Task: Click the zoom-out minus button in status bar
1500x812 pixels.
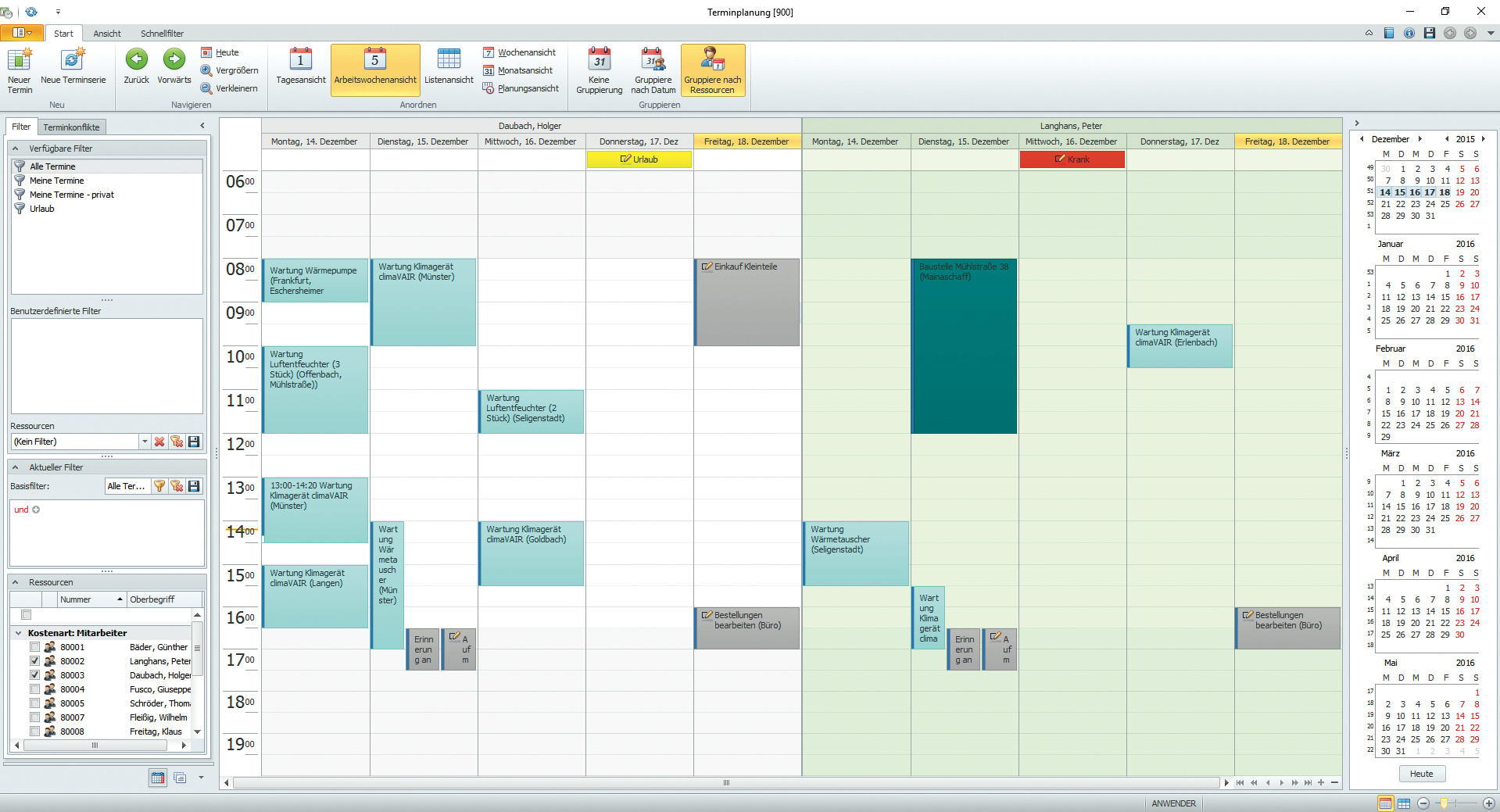Action: tap(1423, 803)
